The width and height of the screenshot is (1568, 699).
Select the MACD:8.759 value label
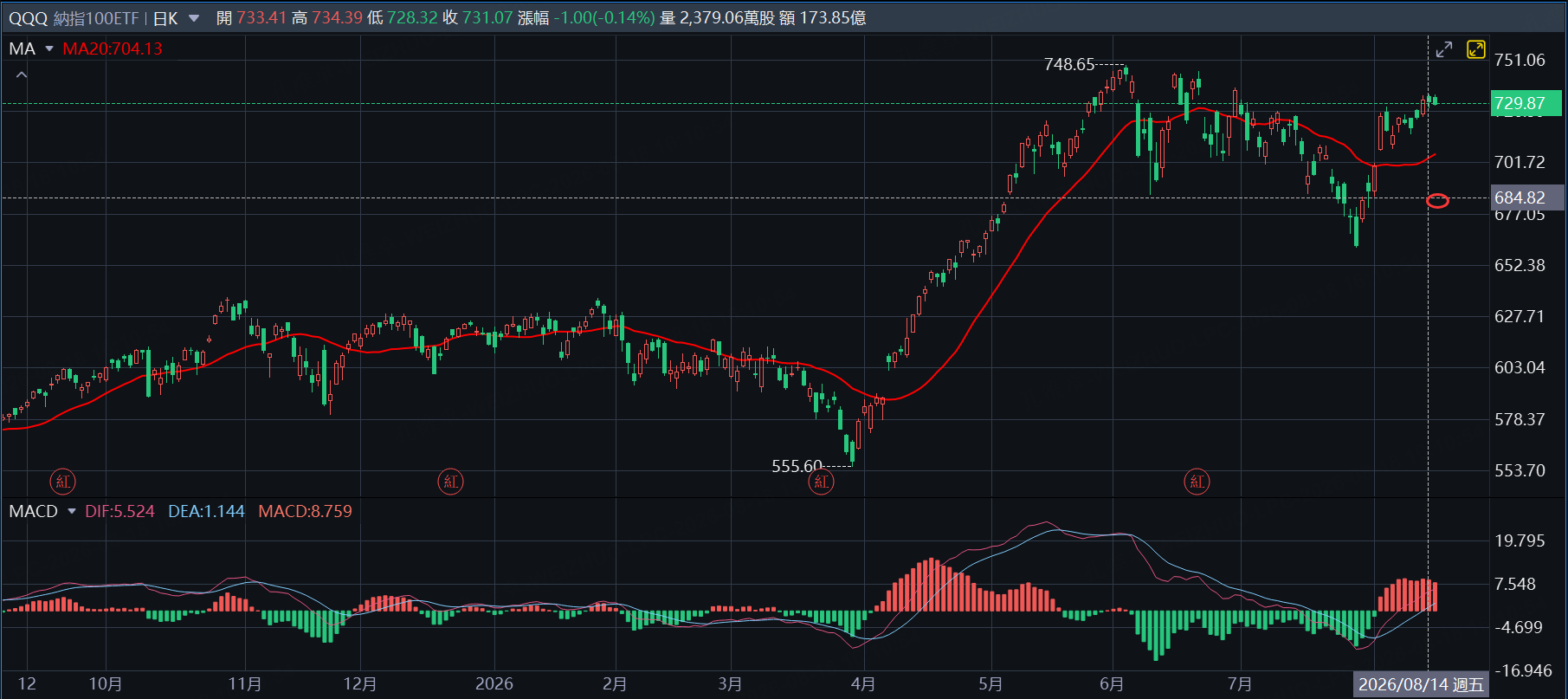(x=305, y=511)
